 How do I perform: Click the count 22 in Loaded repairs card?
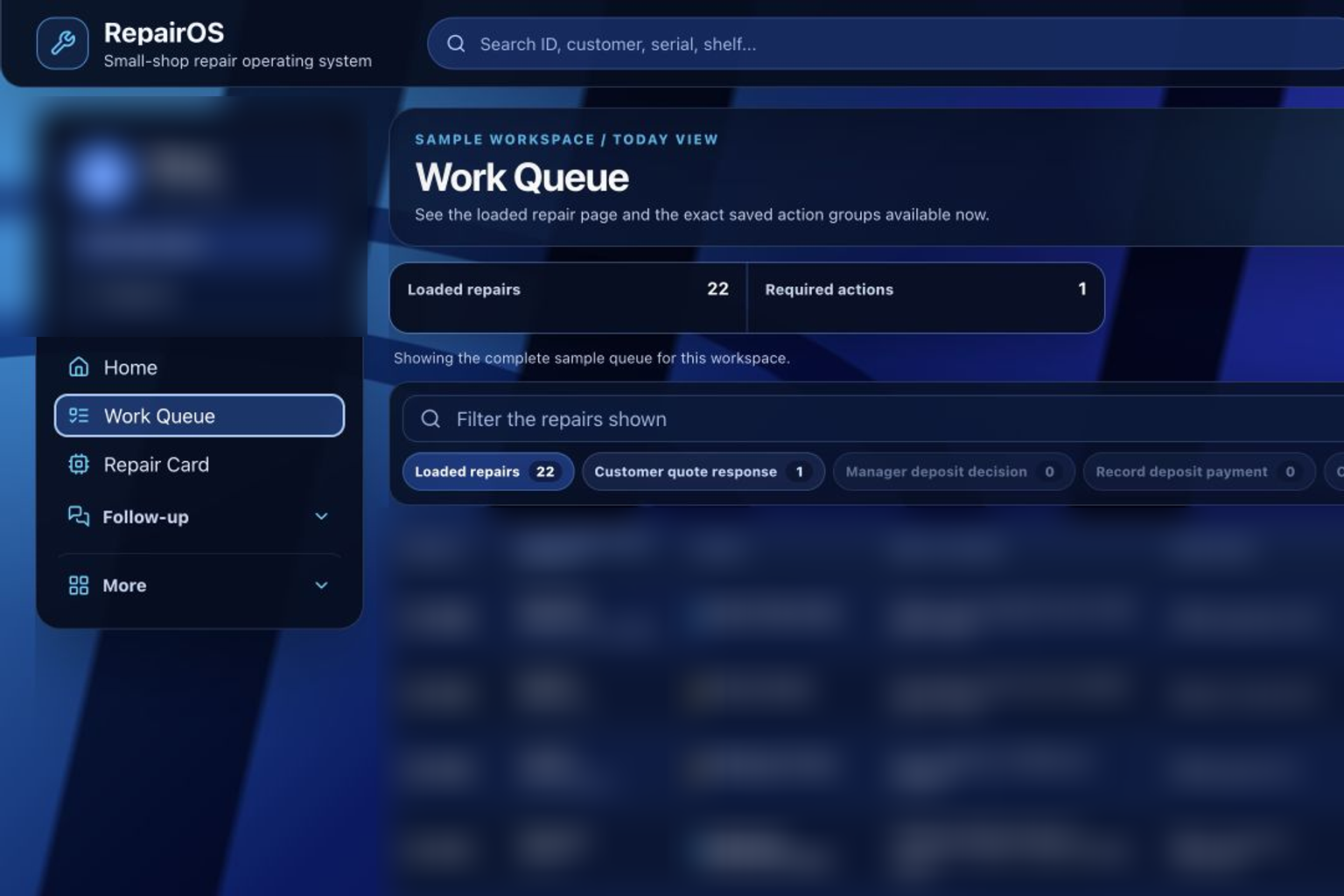[717, 289]
